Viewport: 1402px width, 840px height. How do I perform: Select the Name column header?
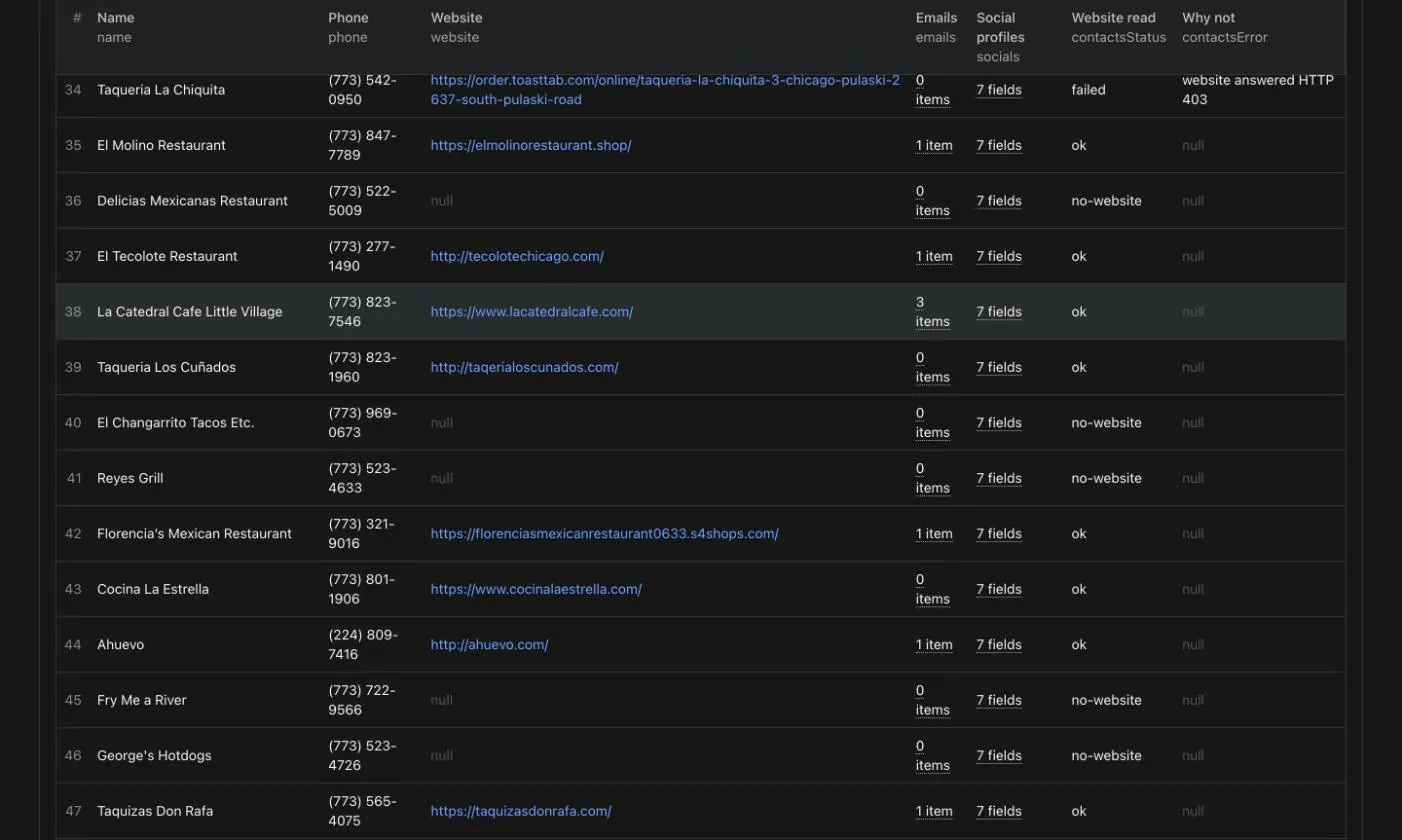(115, 27)
